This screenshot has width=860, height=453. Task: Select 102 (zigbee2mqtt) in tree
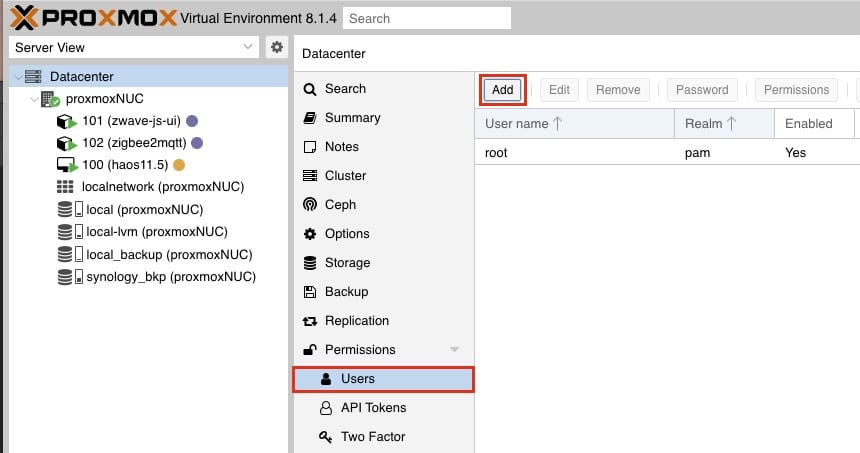pos(134,143)
